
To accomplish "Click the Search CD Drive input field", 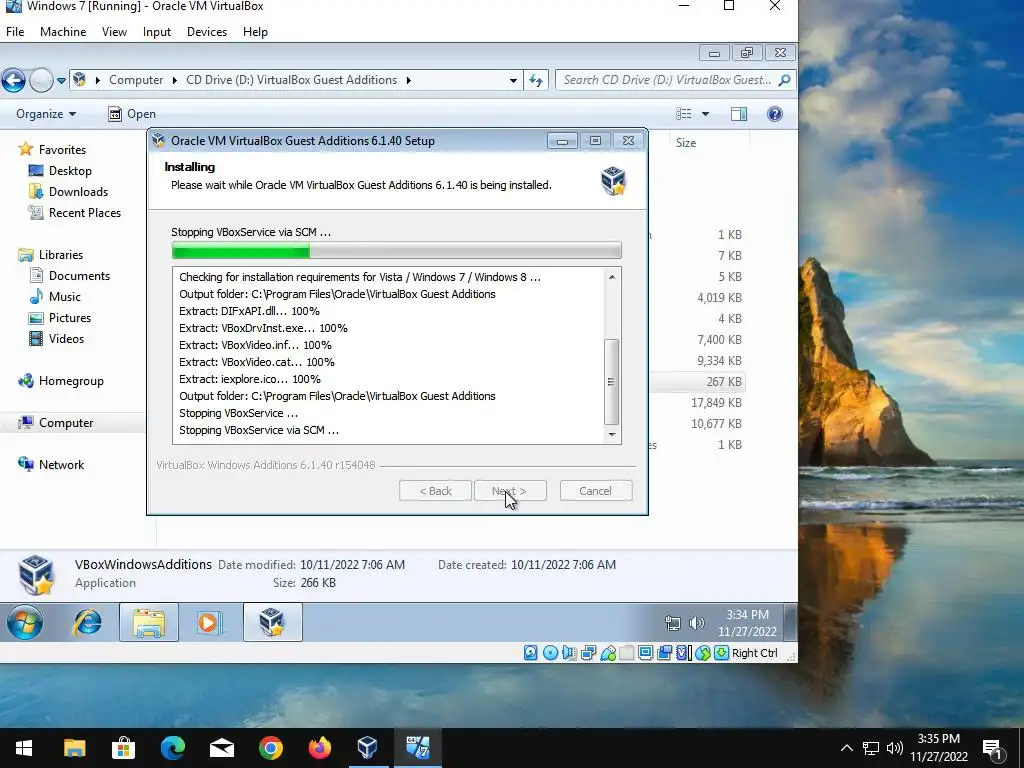I will pyautogui.click(x=675, y=80).
